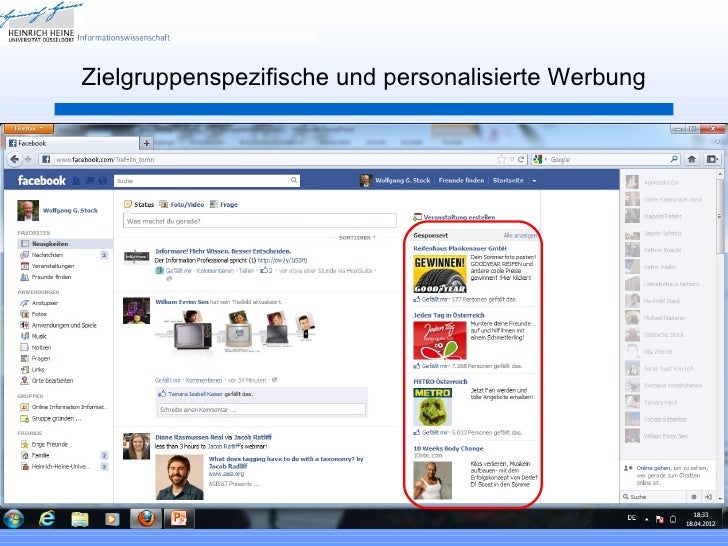The width and height of the screenshot is (728, 546).
Task: Click the METRO ad image
Action: (432, 407)
